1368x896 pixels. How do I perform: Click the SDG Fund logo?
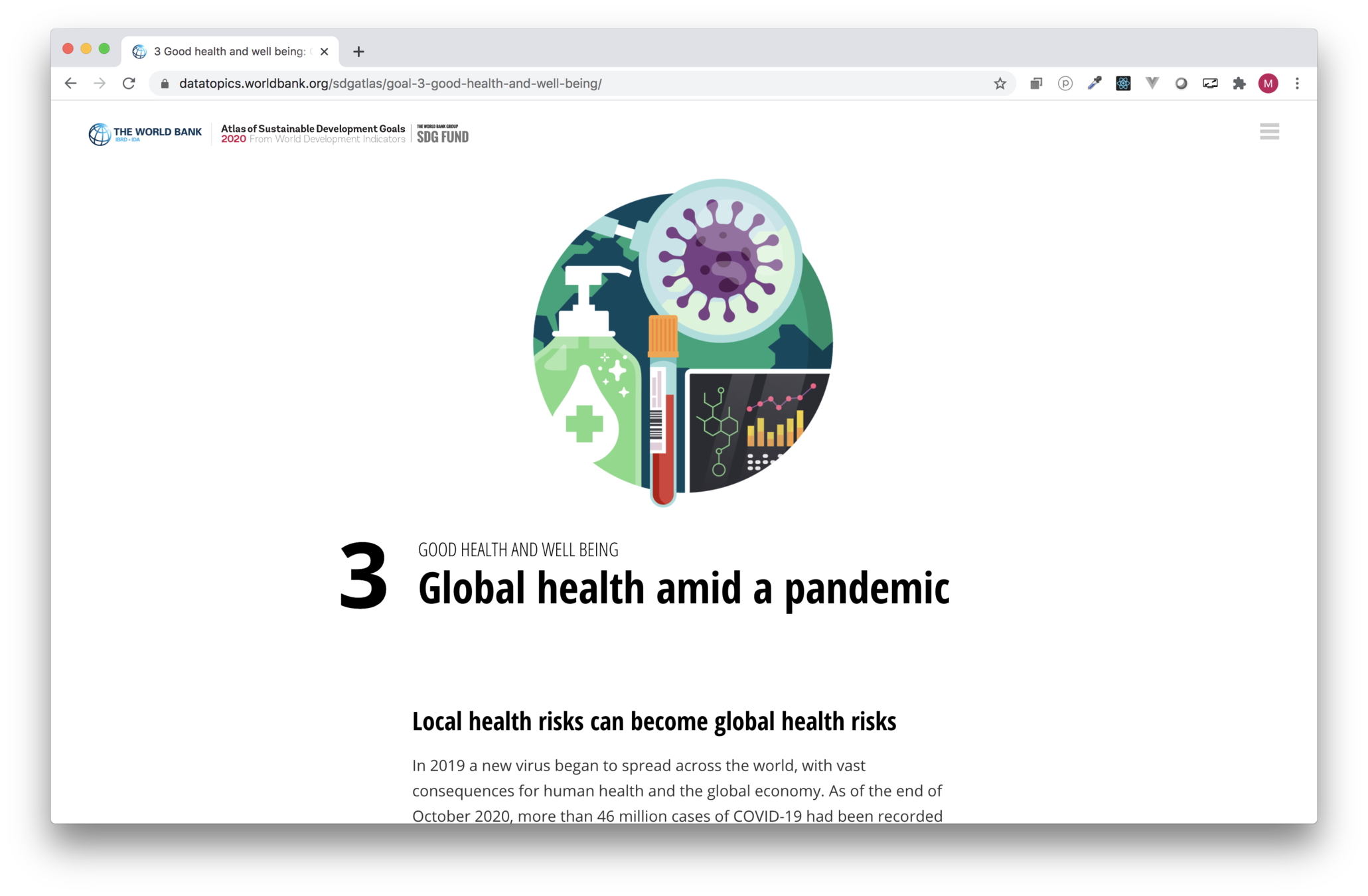point(443,134)
